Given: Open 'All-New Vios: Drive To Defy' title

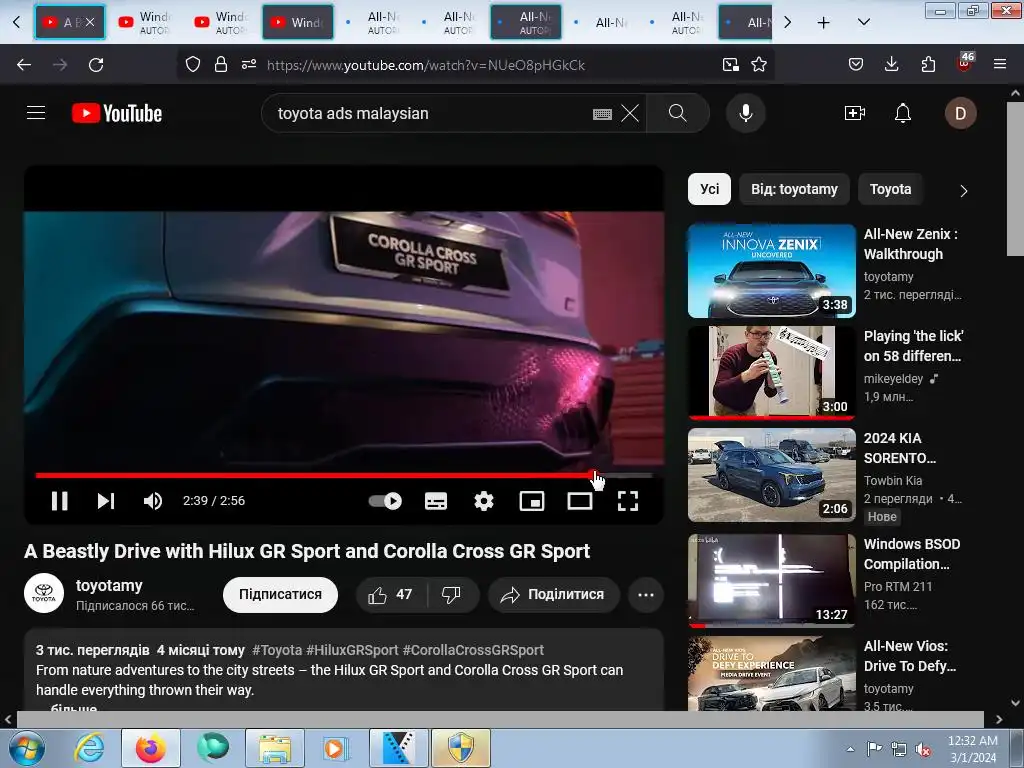Looking at the screenshot, I should click(910, 656).
